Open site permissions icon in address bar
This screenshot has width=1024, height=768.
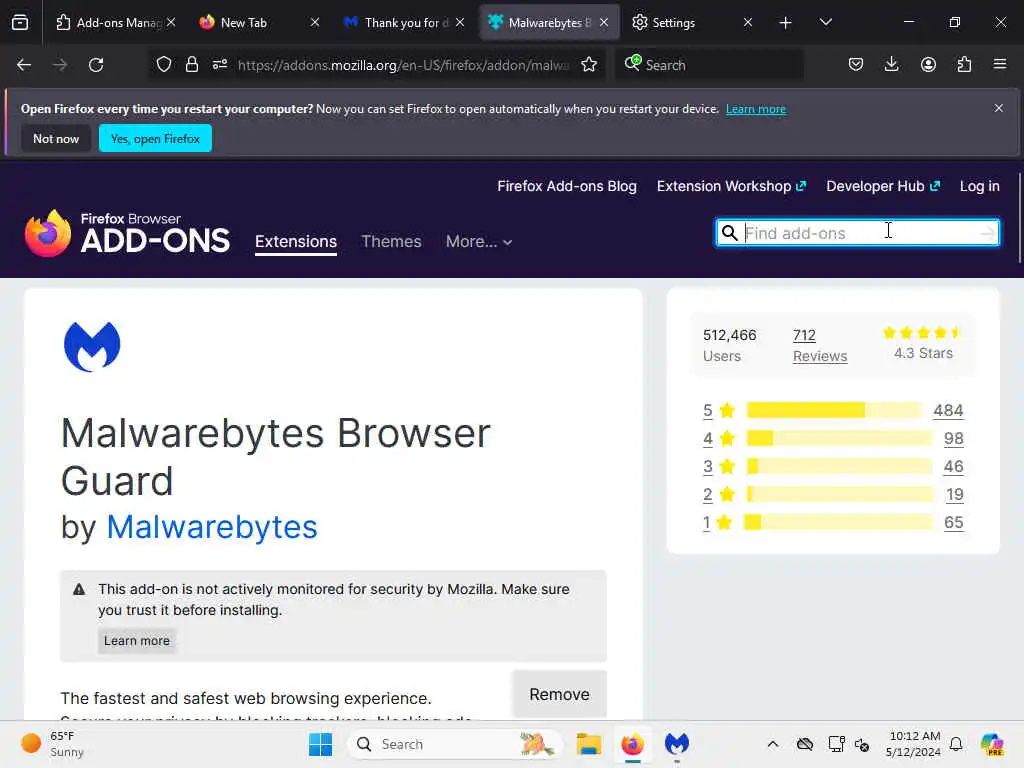(x=220, y=64)
